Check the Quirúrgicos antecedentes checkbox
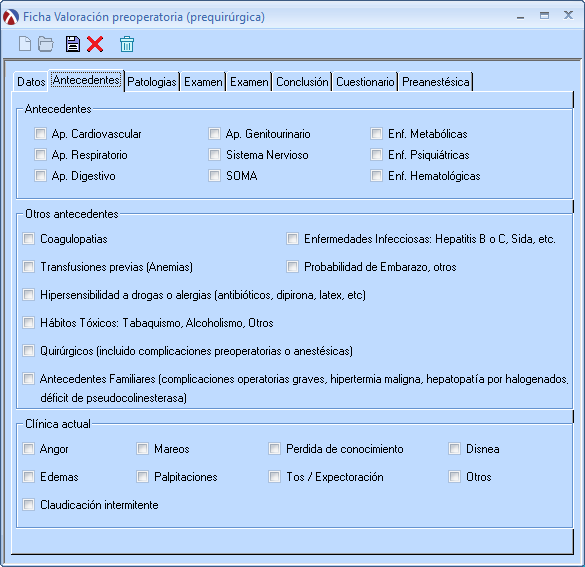The height and width of the screenshot is (567, 585). click(x=28, y=350)
